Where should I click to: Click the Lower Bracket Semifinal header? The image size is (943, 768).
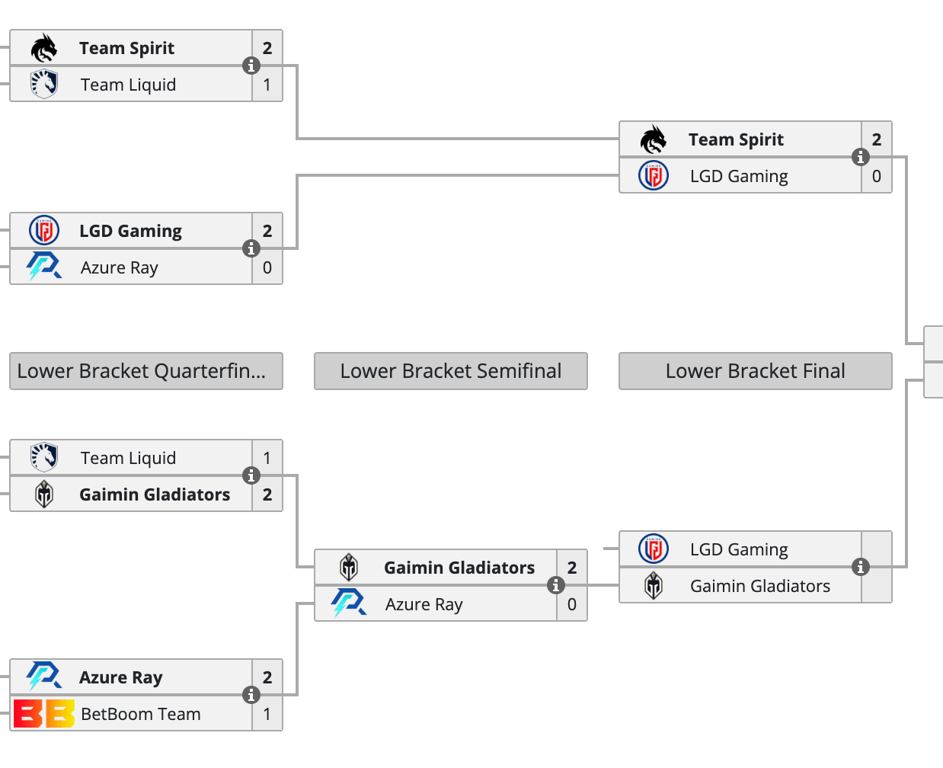451,371
